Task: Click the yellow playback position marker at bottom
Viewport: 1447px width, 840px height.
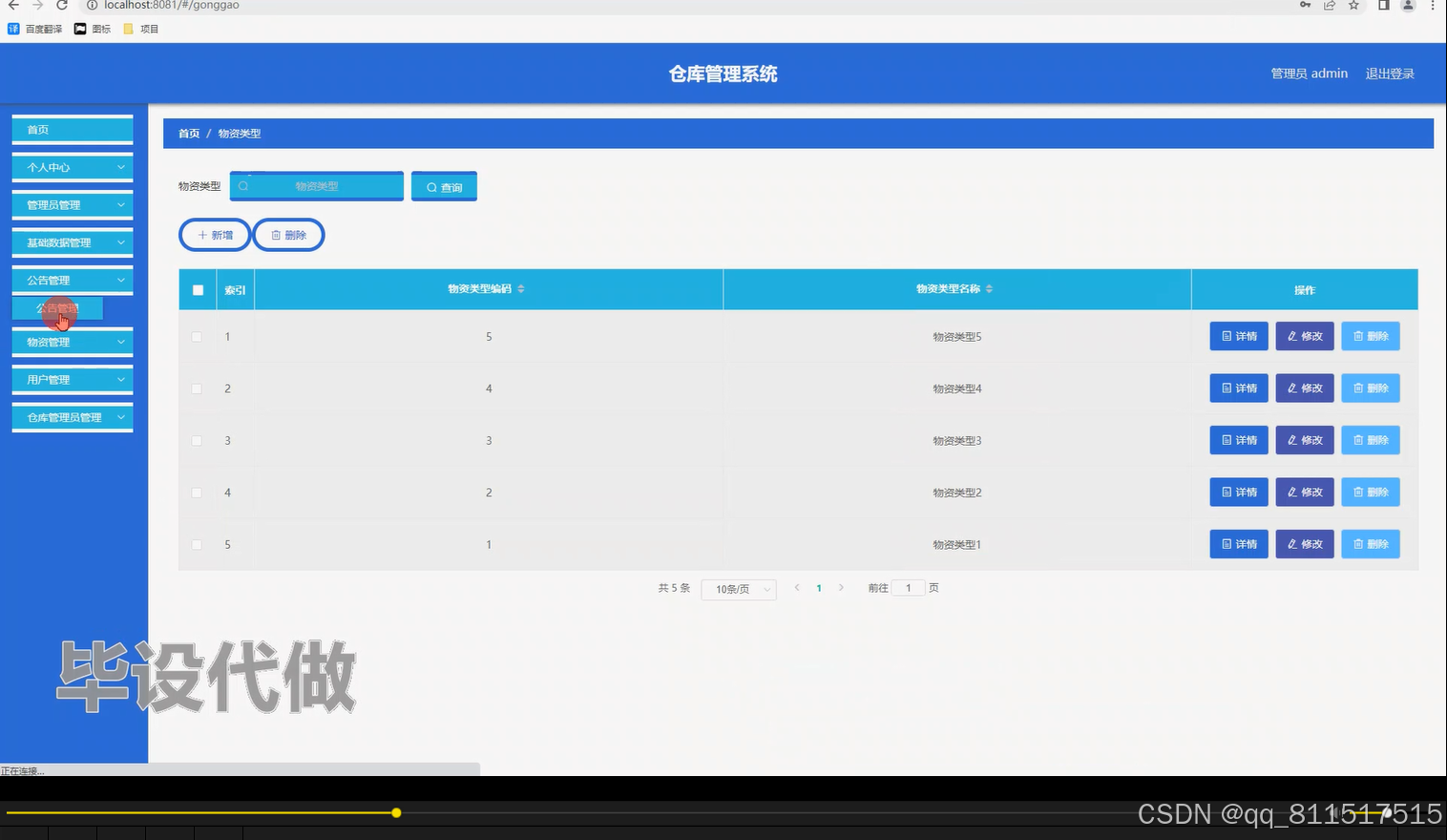Action: (x=396, y=812)
